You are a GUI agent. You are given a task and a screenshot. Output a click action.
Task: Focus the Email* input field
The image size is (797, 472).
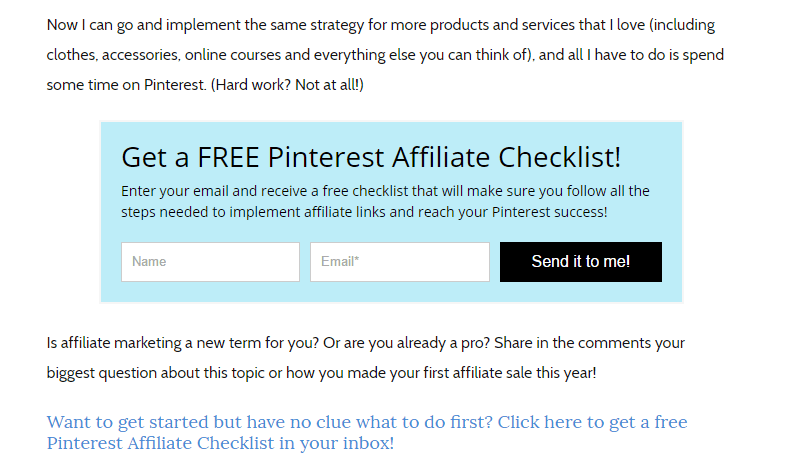[x=400, y=262]
